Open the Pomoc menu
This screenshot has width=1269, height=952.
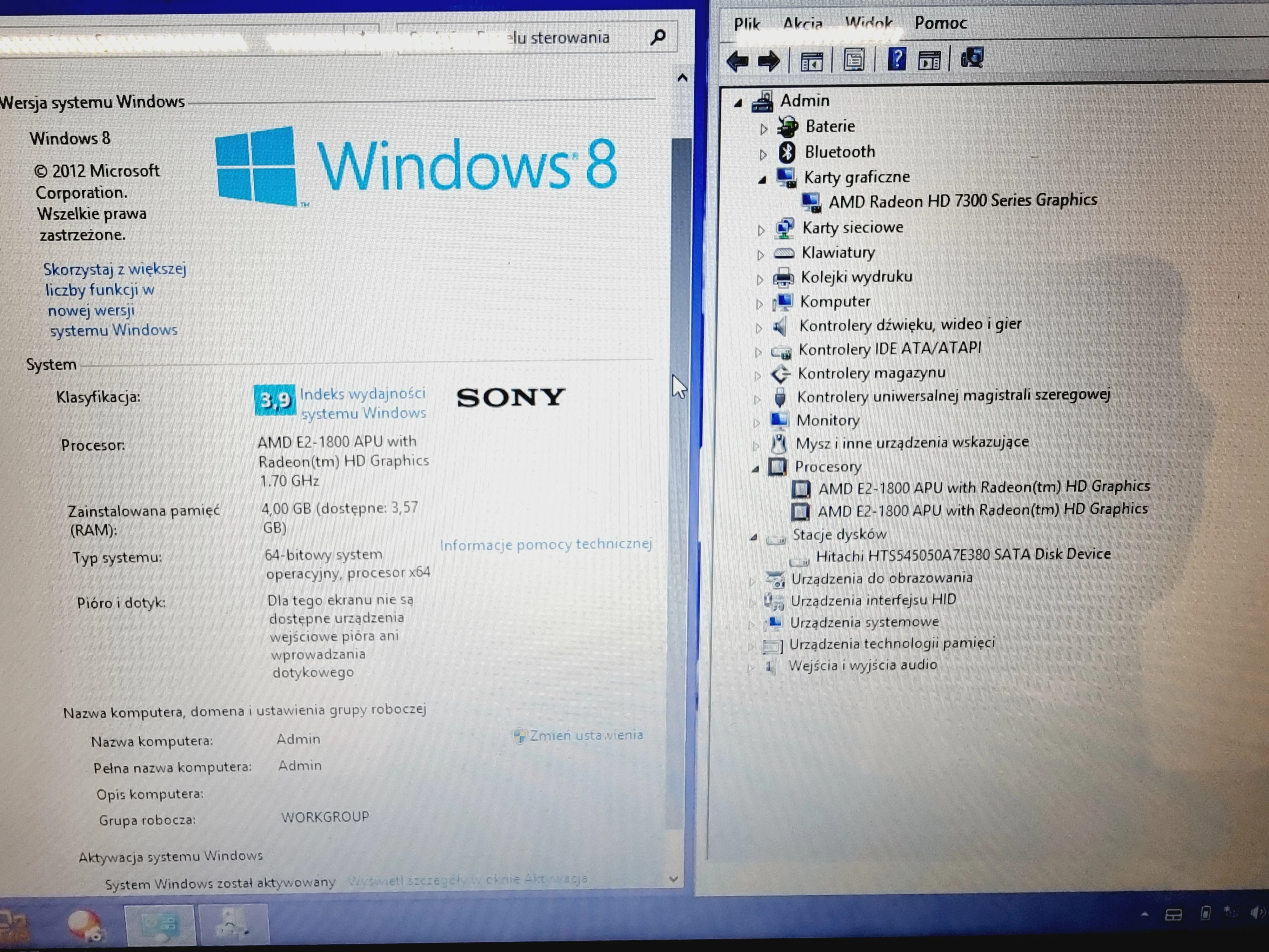[941, 23]
